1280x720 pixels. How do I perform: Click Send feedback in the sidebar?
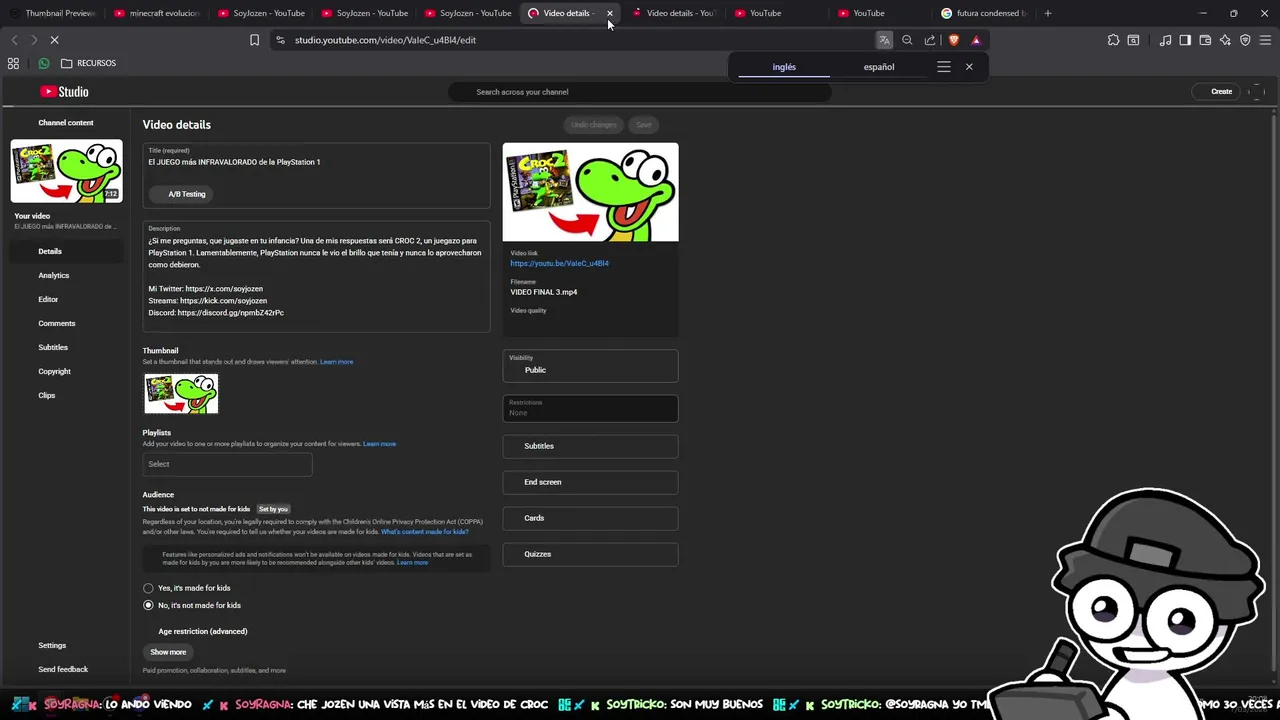pyautogui.click(x=63, y=669)
